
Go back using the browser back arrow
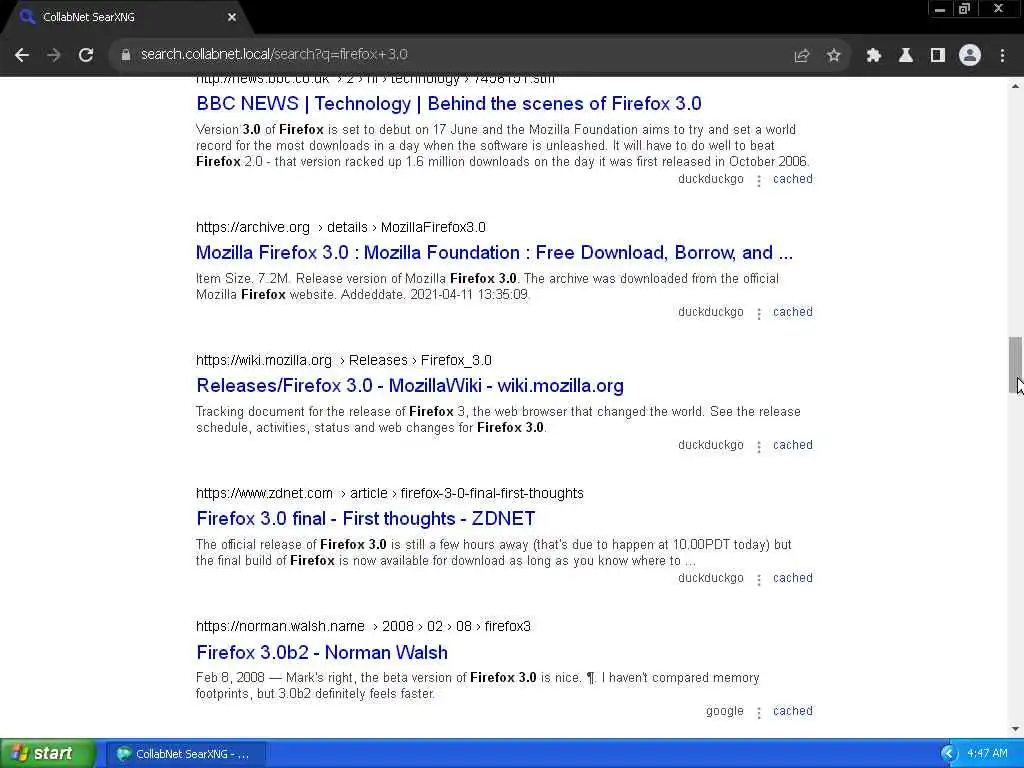point(22,55)
